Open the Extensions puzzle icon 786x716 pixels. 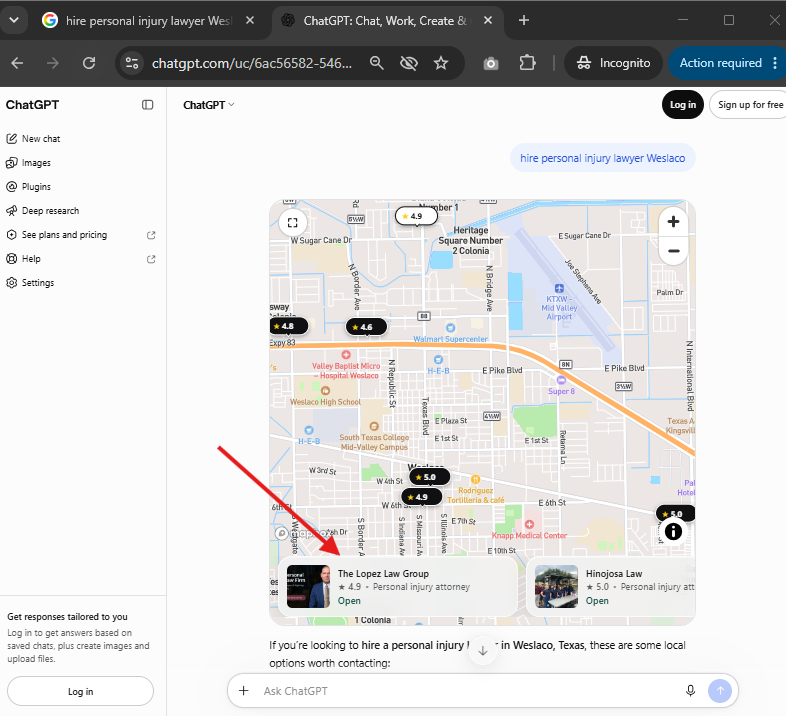point(527,63)
